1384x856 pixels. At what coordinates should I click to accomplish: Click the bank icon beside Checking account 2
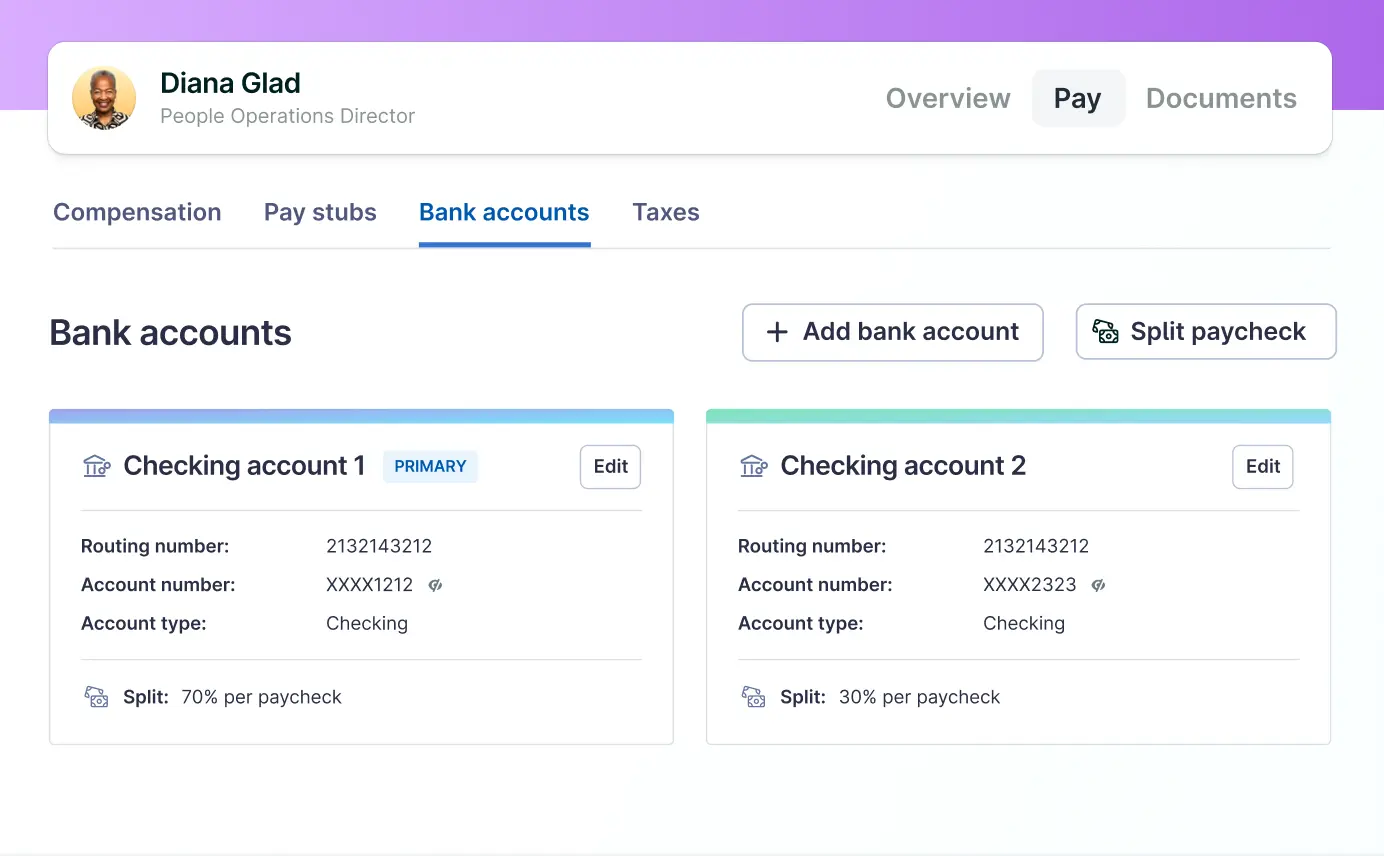click(x=753, y=466)
